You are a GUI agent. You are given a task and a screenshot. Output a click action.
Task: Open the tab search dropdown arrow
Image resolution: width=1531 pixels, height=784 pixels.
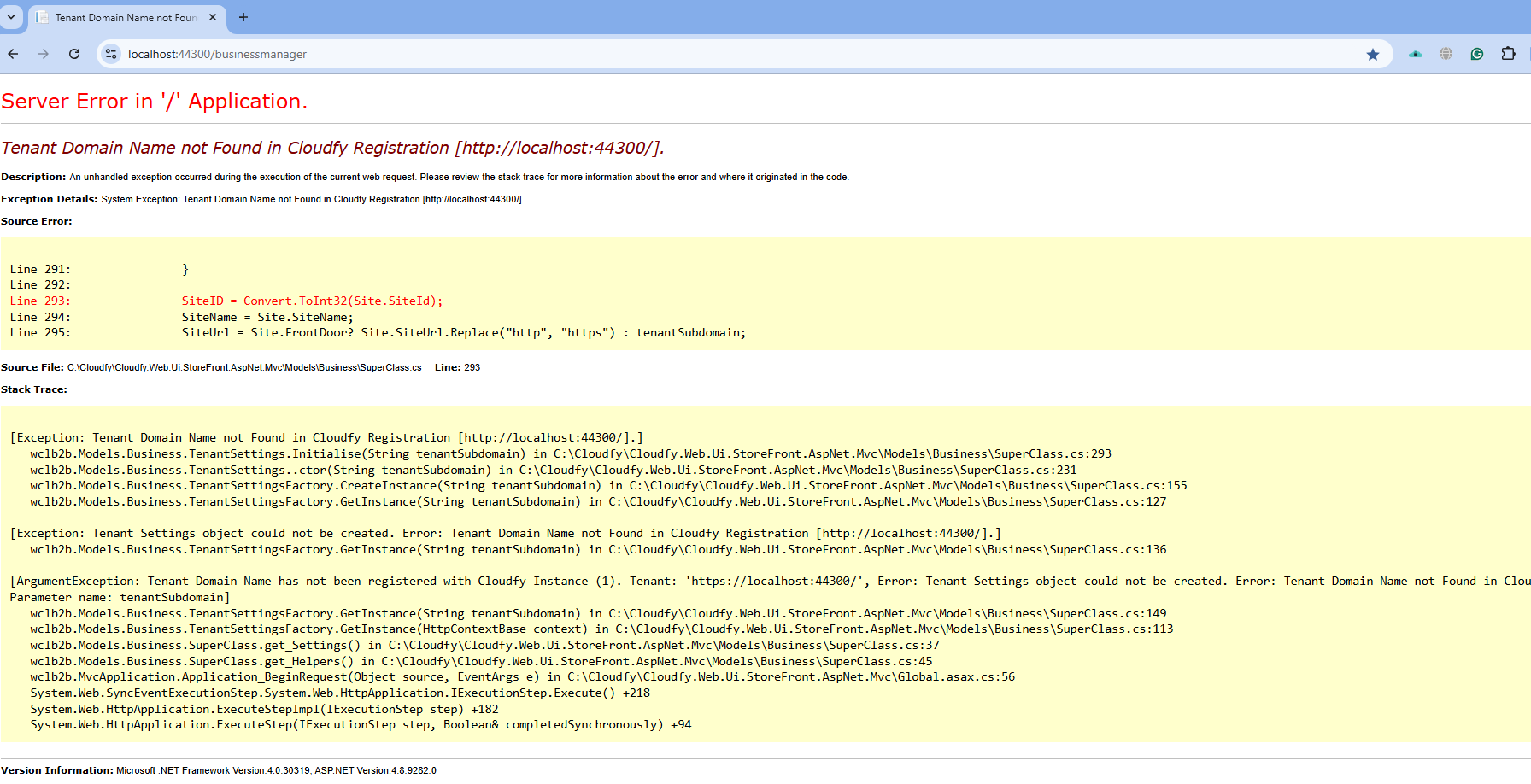coord(11,17)
